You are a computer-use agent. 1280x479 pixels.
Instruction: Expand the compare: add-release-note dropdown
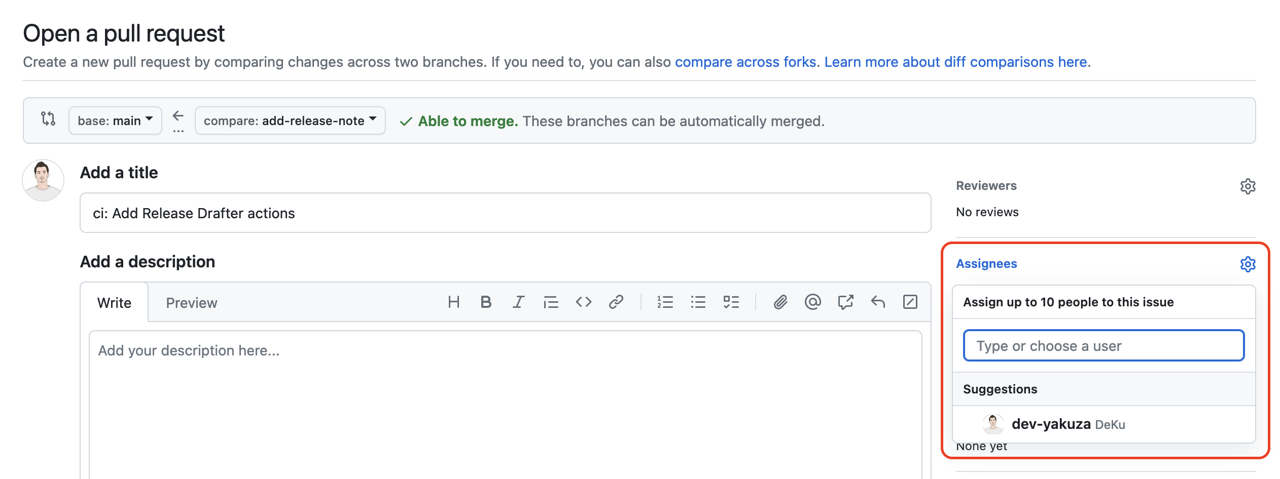[290, 121]
